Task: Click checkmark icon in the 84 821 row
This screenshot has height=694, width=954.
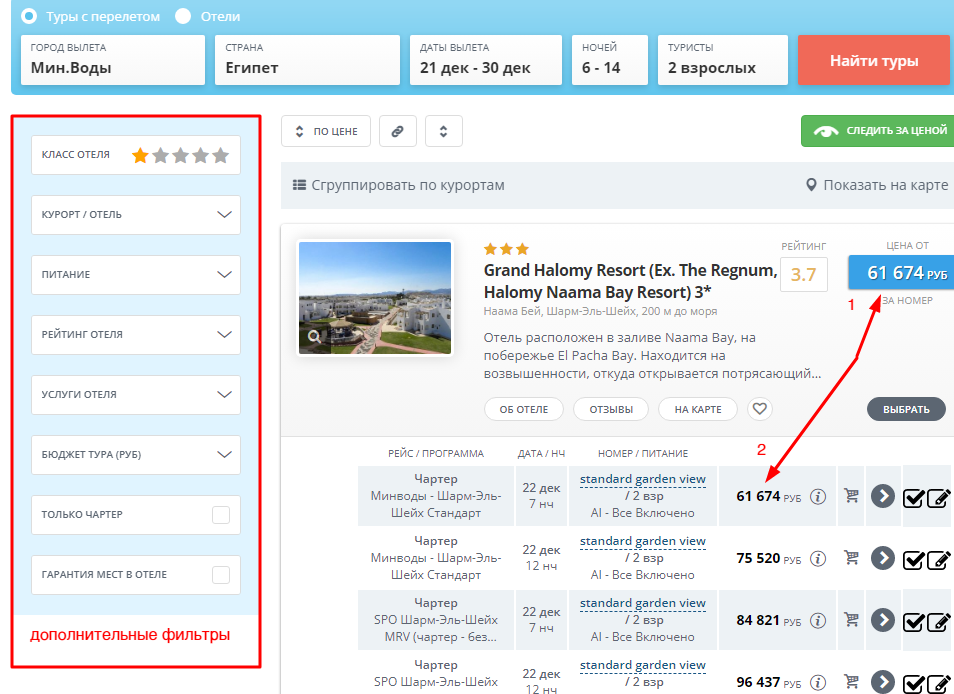Action: coord(913,621)
